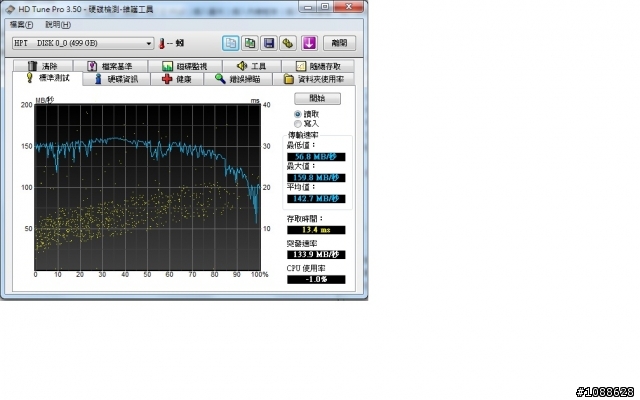
Task: Close the HD Tune Pro window
Action: pyautogui.click(x=348, y=7)
